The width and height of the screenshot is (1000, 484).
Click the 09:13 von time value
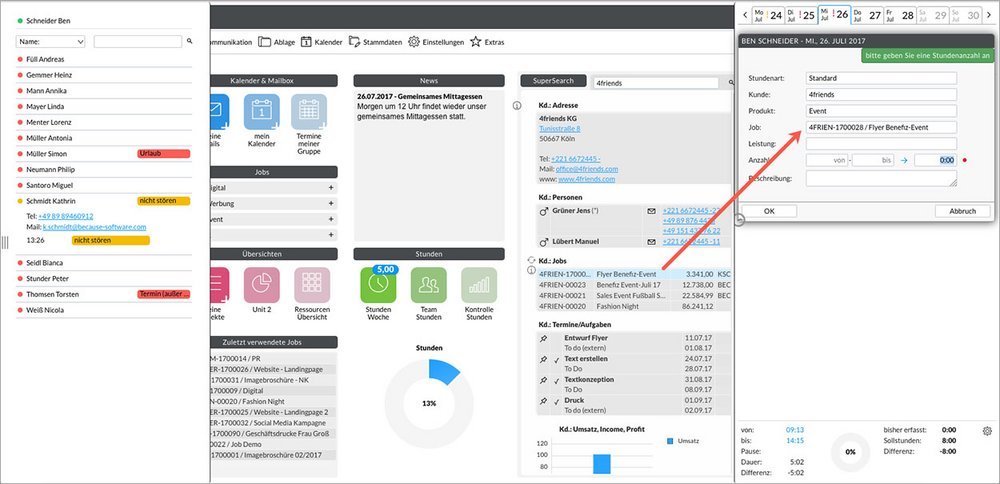pos(795,430)
